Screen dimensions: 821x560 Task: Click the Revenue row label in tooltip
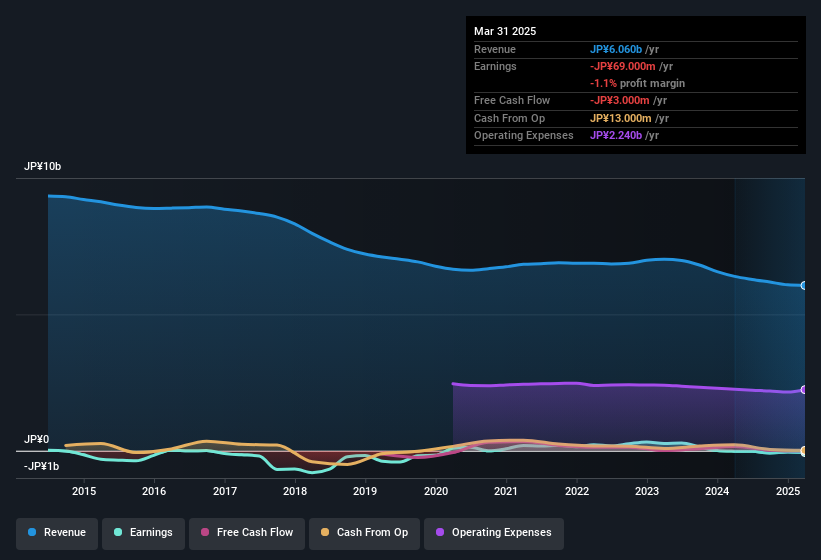point(495,49)
